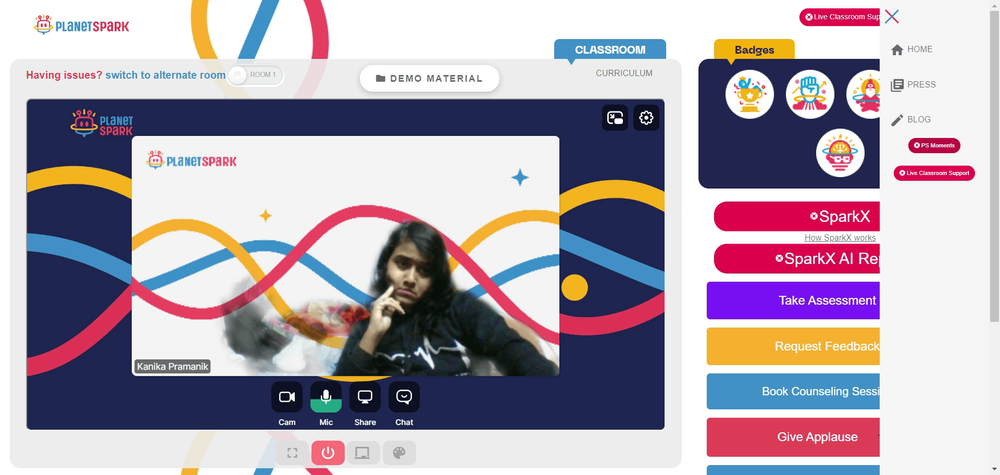Select the brain with glasses badge
Viewport: 1000px width, 475px height.
(x=840, y=153)
